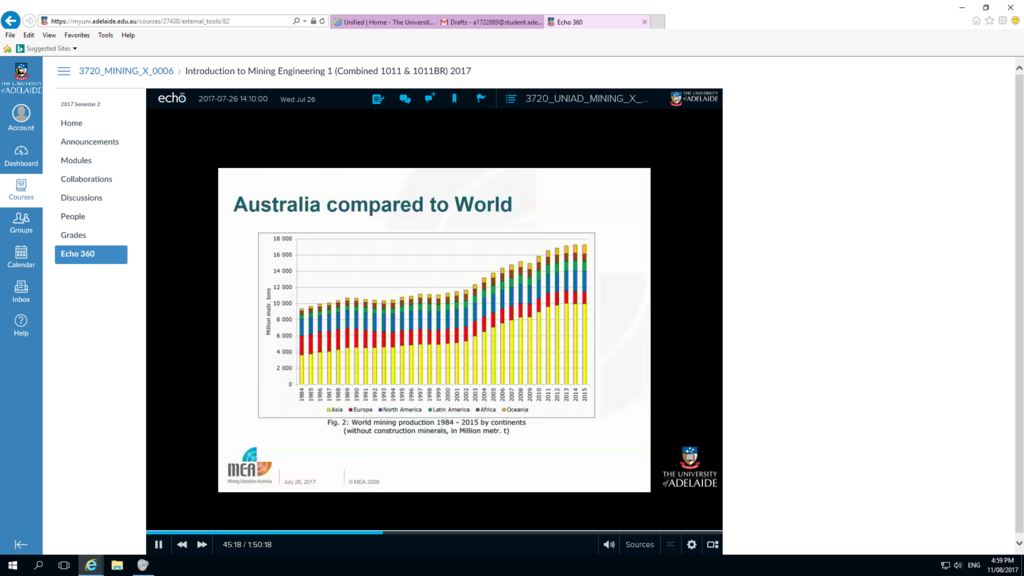
Task: Mute the video volume
Action: (x=609, y=544)
